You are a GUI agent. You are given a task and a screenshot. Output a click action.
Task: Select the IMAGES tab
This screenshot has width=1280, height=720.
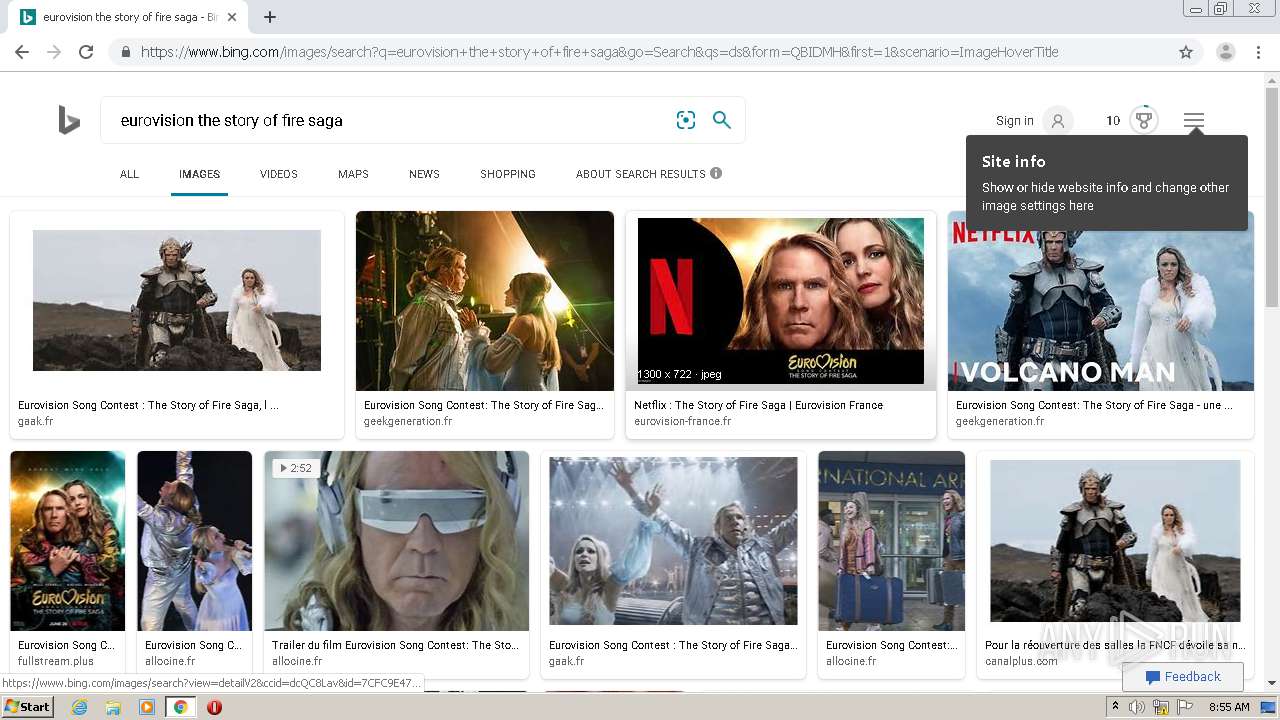[199, 174]
